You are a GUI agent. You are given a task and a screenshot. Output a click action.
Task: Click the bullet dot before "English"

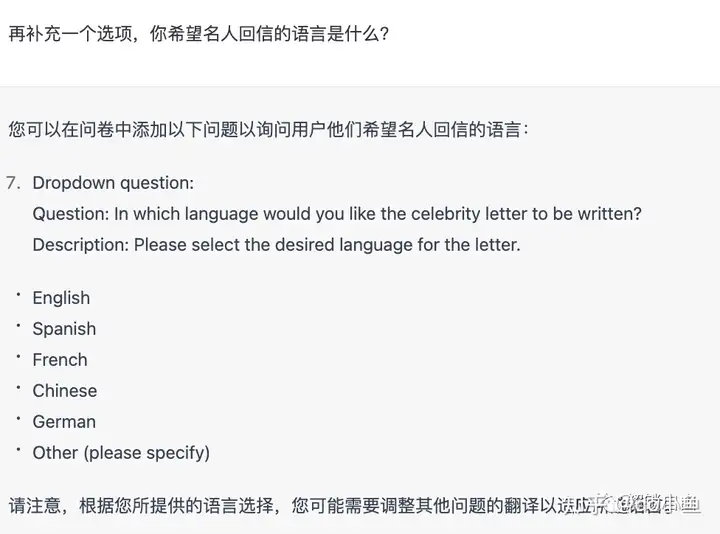(x=18, y=295)
